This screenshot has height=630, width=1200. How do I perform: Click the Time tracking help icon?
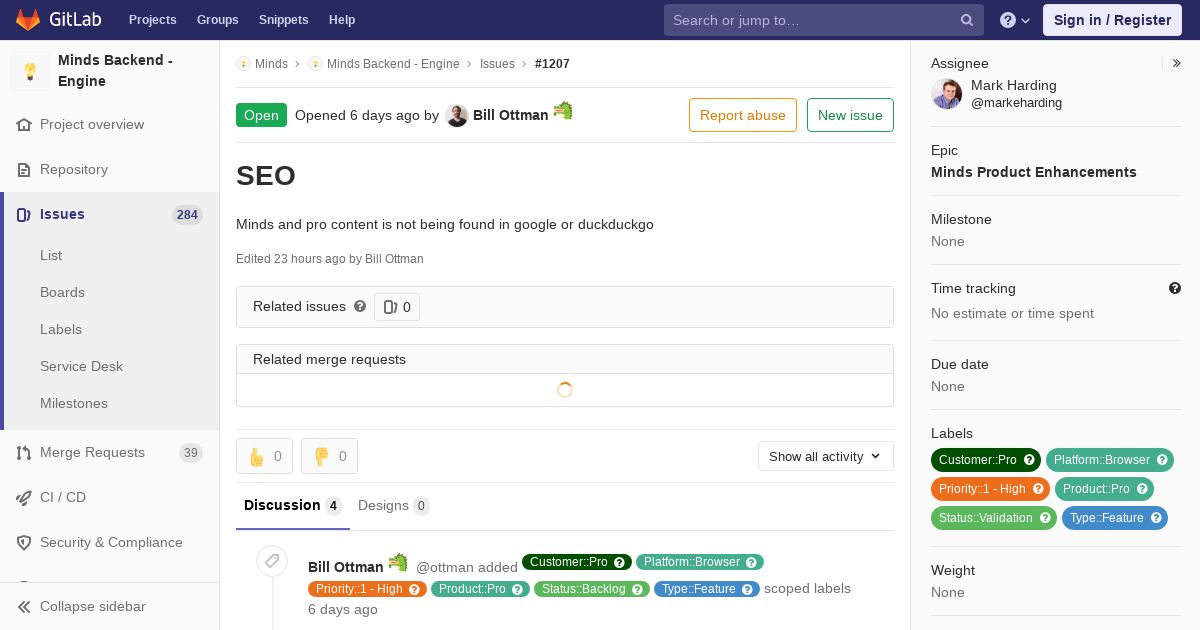tap(1175, 288)
